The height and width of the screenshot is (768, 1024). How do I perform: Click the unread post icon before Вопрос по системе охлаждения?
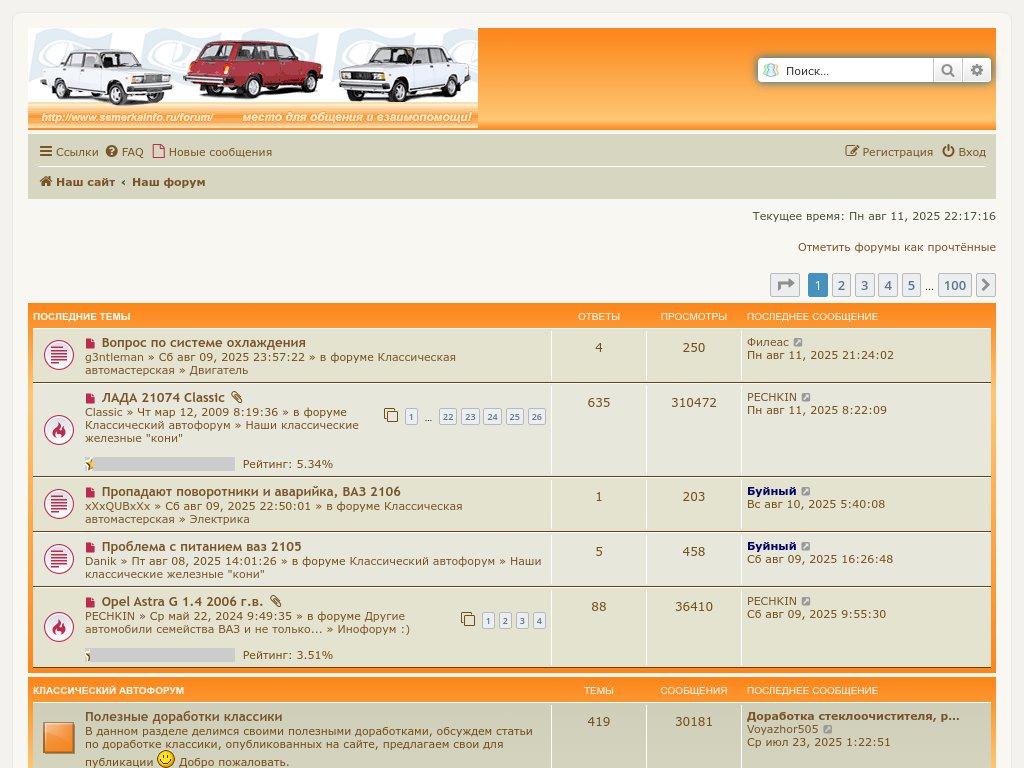90,343
